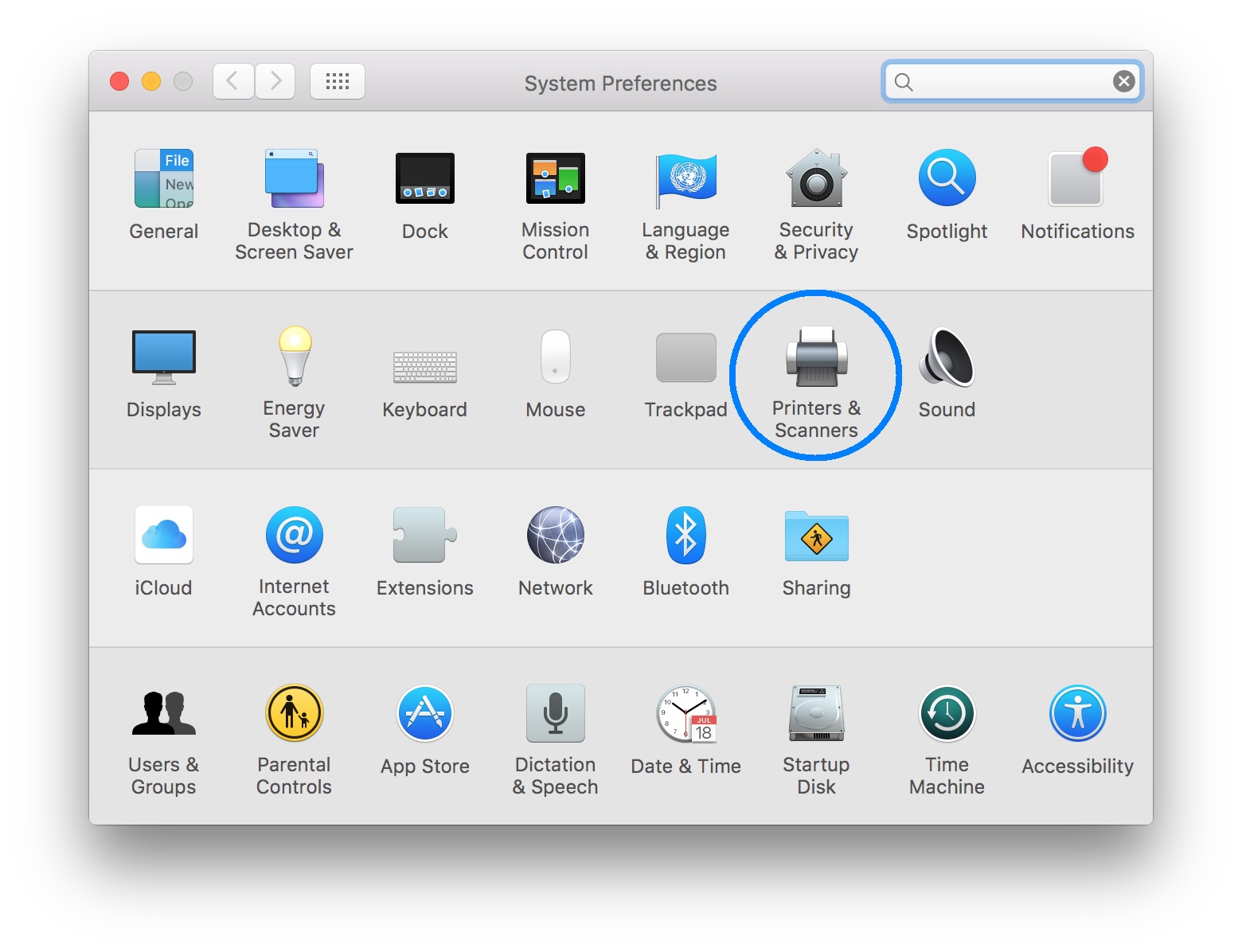Screen dimensions: 1242x952
Task: Open Extensions preferences
Action: click(425, 552)
